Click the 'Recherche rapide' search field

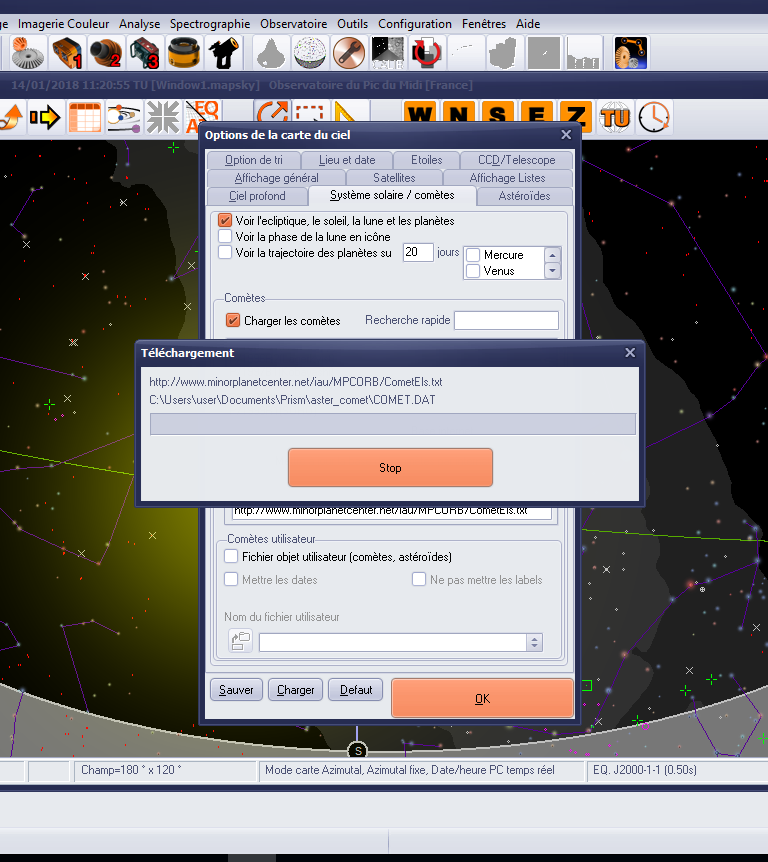click(x=505, y=320)
